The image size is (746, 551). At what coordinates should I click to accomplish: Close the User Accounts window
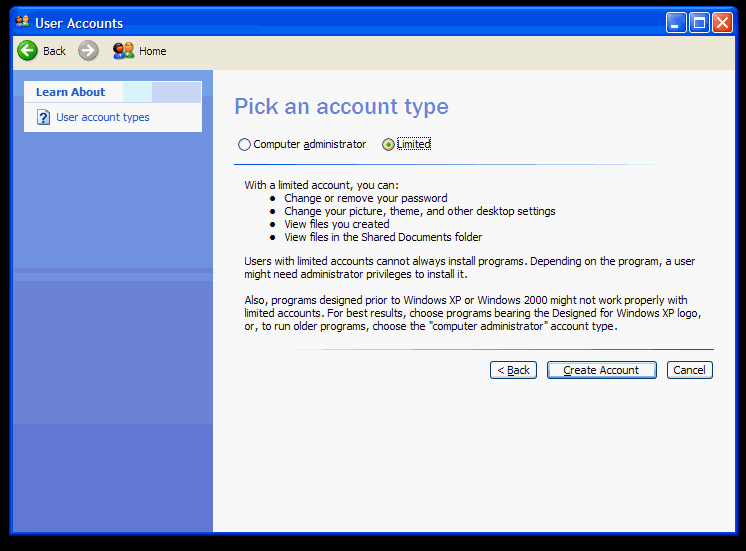pos(722,22)
